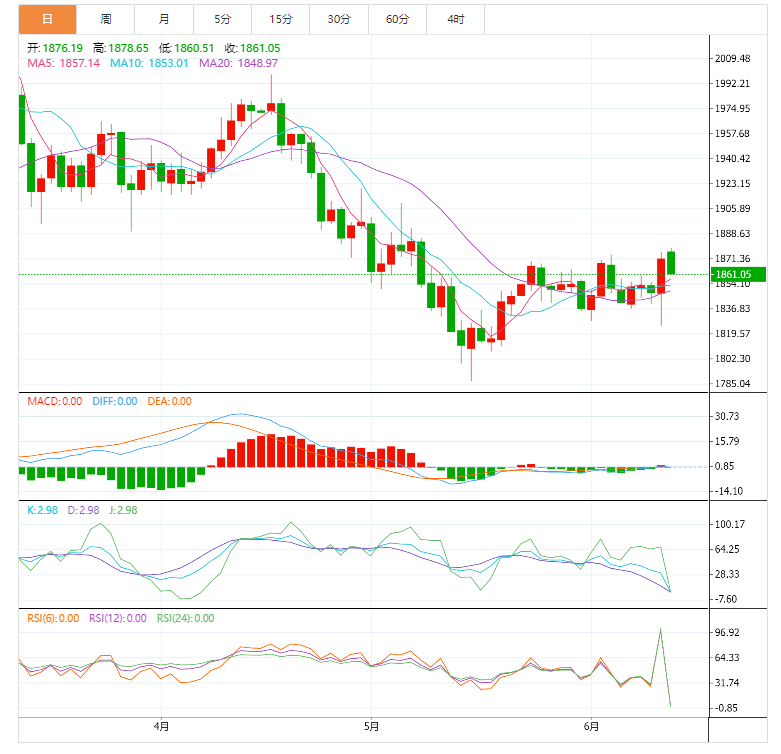
Task: Open the 30分 timeframe tab
Action: 339,19
